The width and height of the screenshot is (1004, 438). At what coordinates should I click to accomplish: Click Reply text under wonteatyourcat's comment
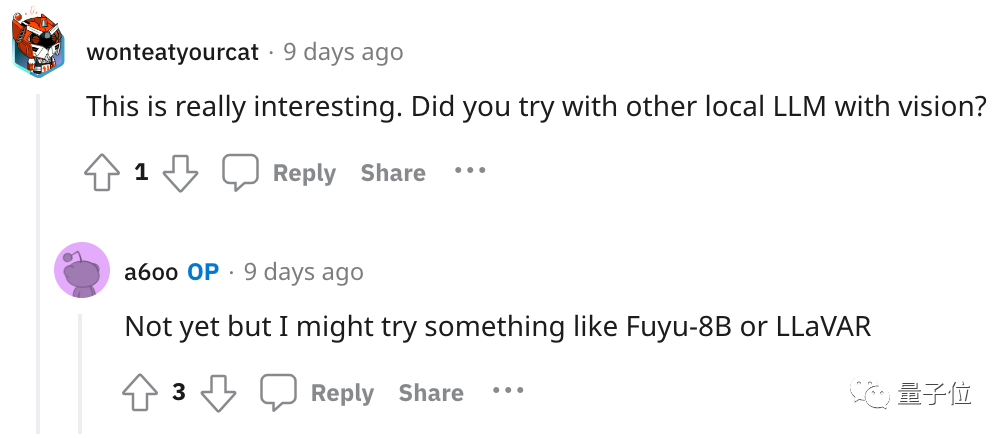coord(305,173)
